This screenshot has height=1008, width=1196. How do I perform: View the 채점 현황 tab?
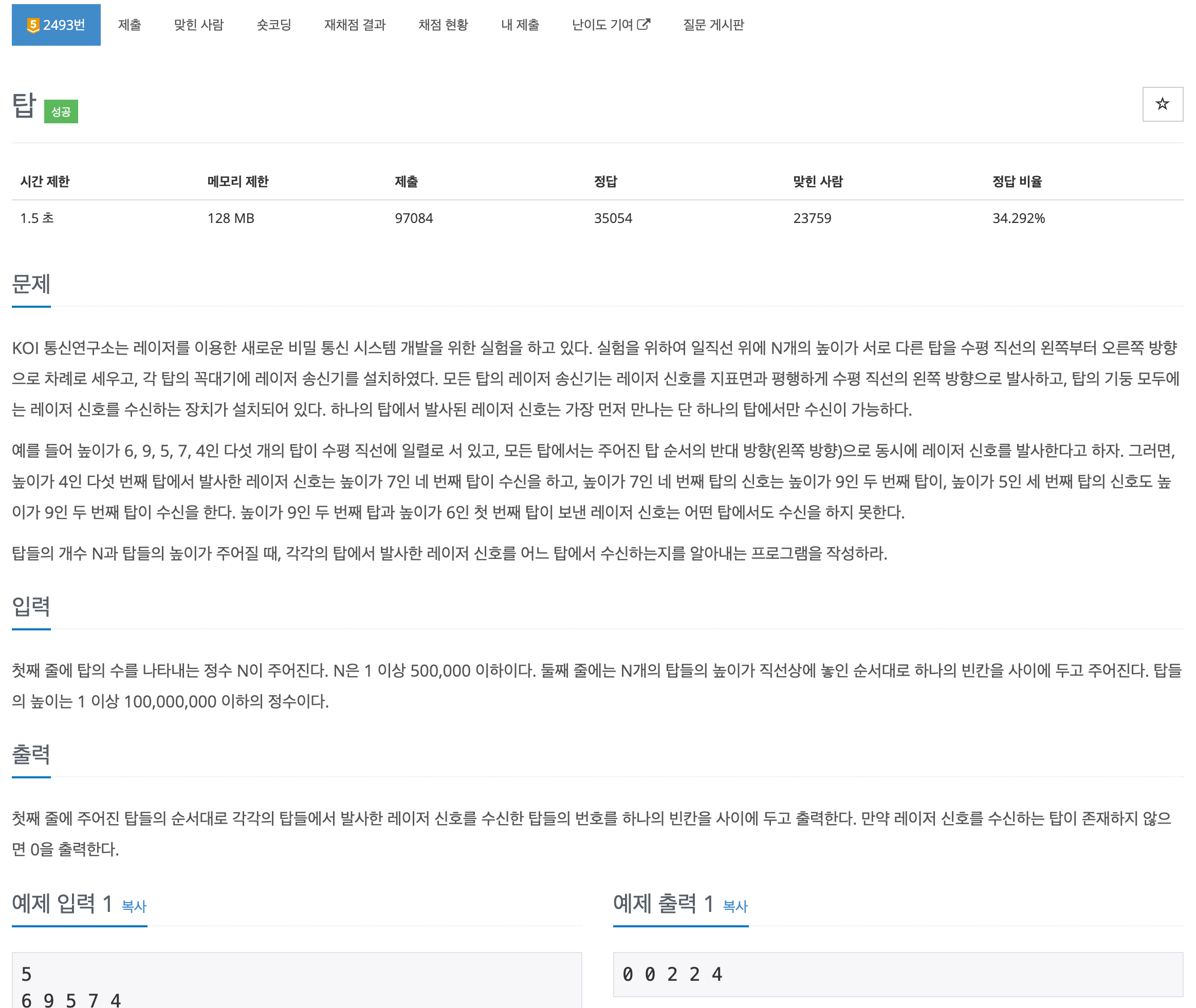point(443,25)
